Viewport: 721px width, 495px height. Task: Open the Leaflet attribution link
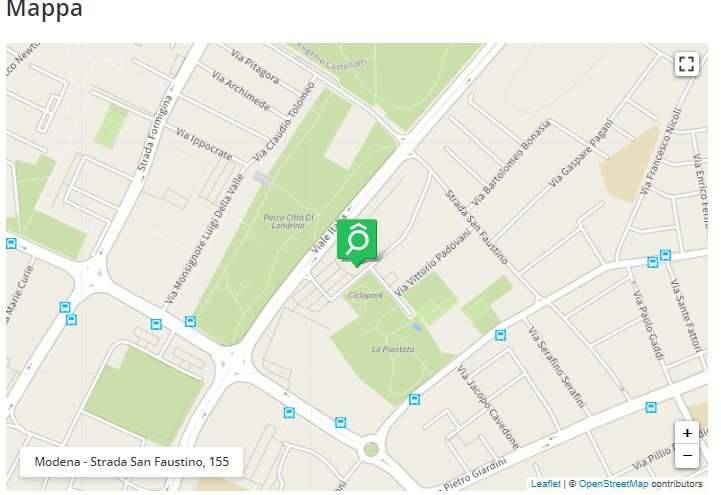(545, 484)
